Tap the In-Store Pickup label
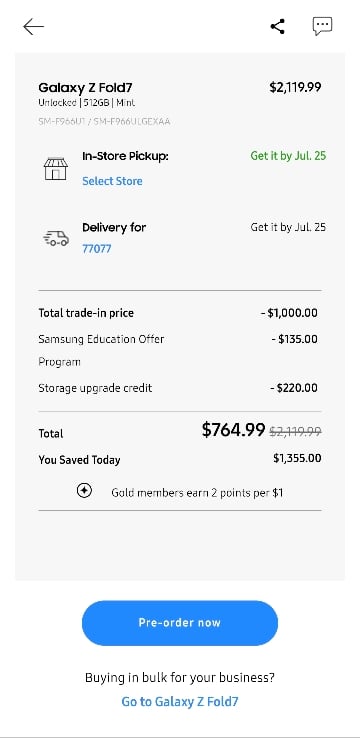360x738 pixels. point(125,157)
